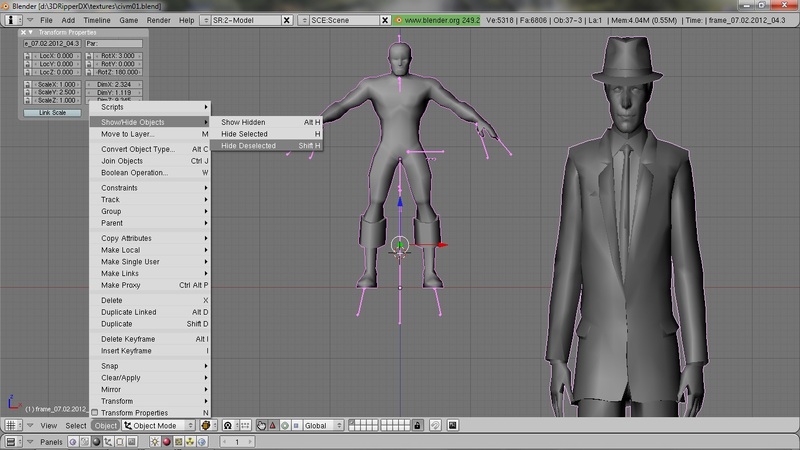Select Join Objects in the Object menu
Image resolution: width=800 pixels, height=450 pixels.
(151, 161)
